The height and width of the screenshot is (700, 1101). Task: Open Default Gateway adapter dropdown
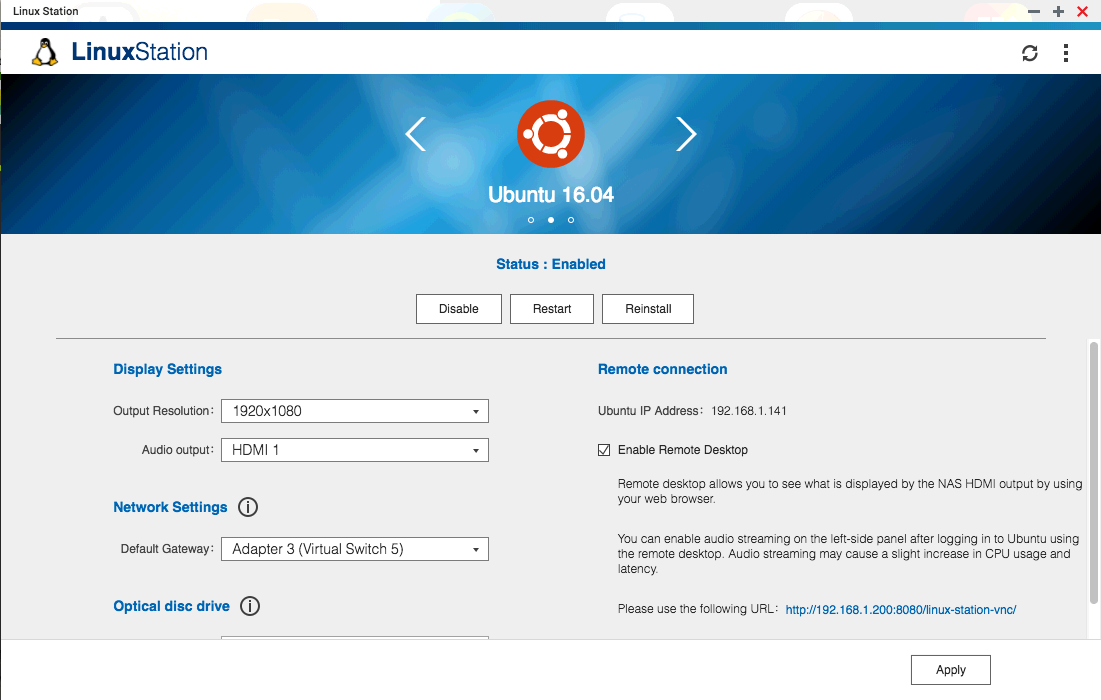(x=355, y=549)
